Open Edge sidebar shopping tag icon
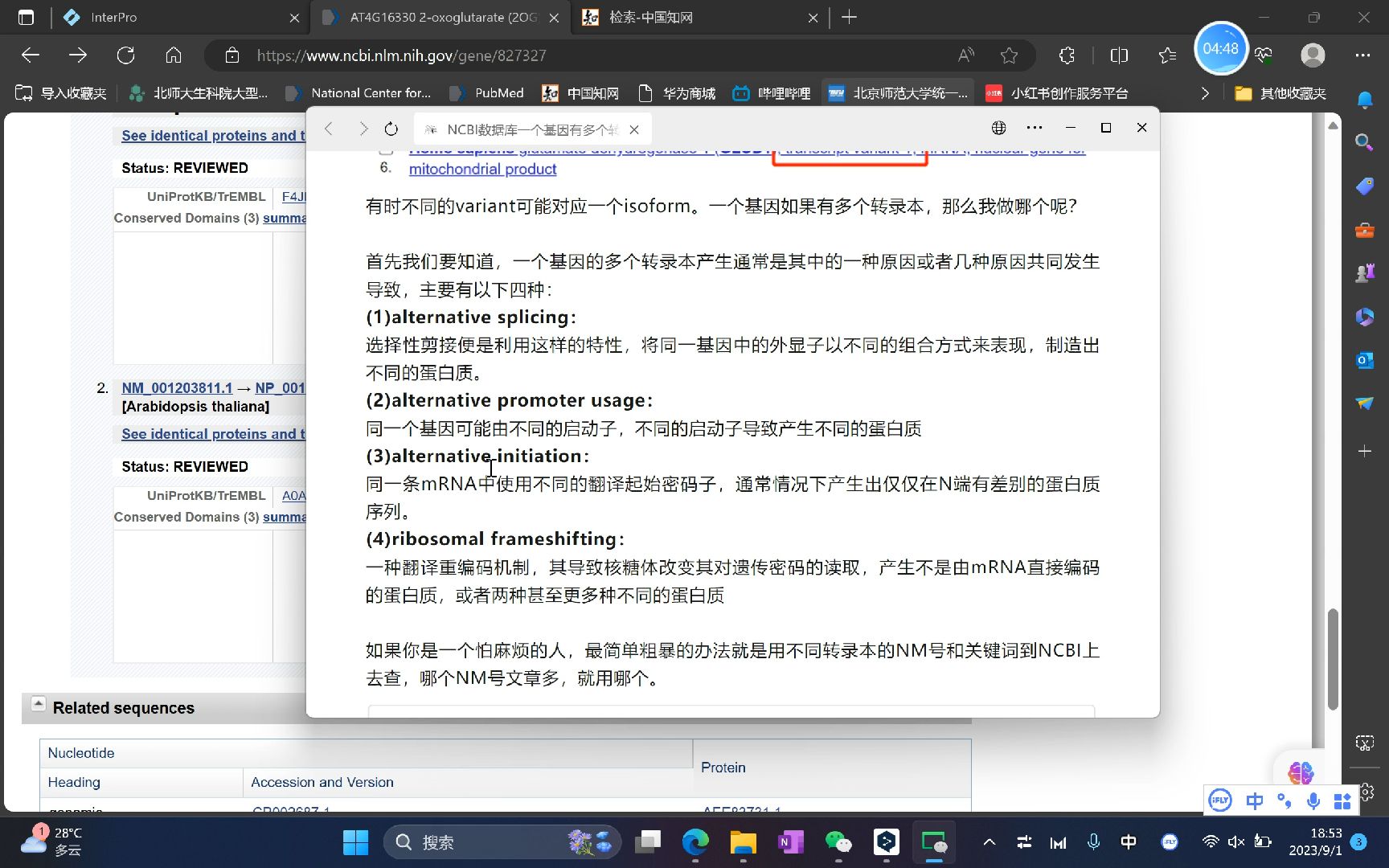The width and height of the screenshot is (1389, 868). coord(1364,186)
